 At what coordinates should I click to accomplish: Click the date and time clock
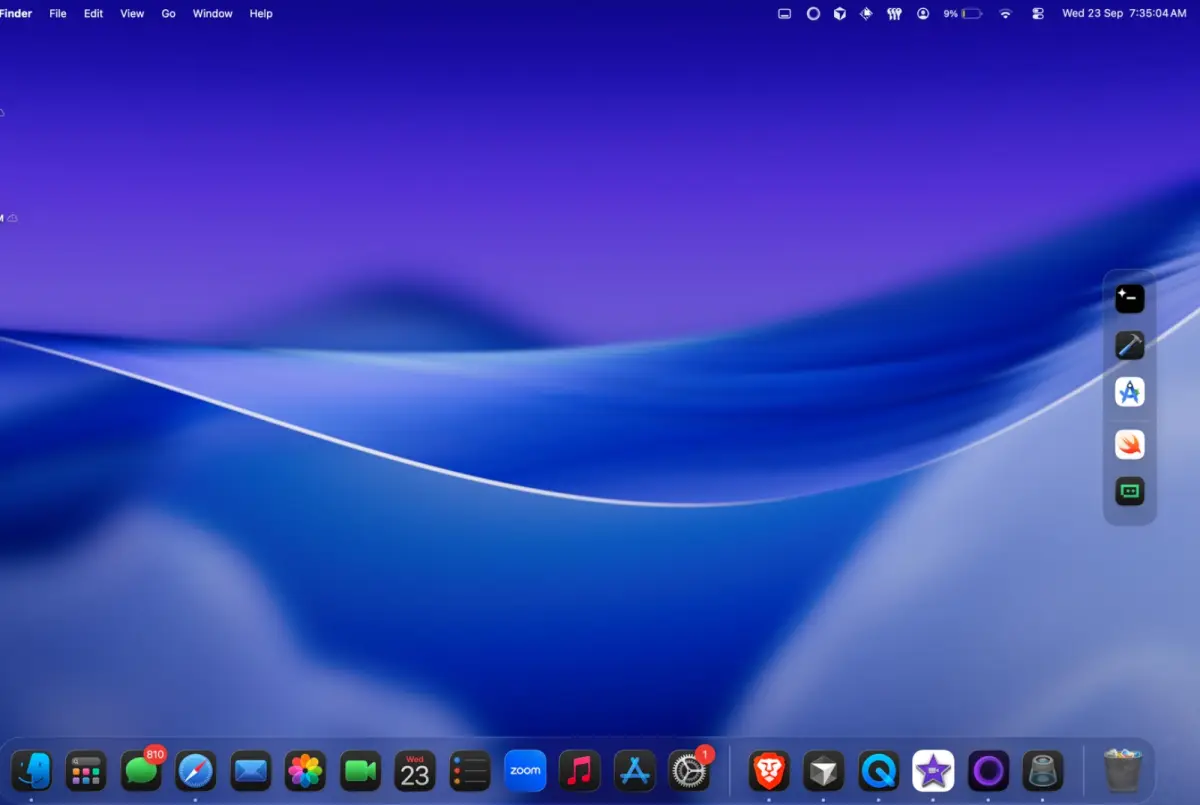[1124, 14]
